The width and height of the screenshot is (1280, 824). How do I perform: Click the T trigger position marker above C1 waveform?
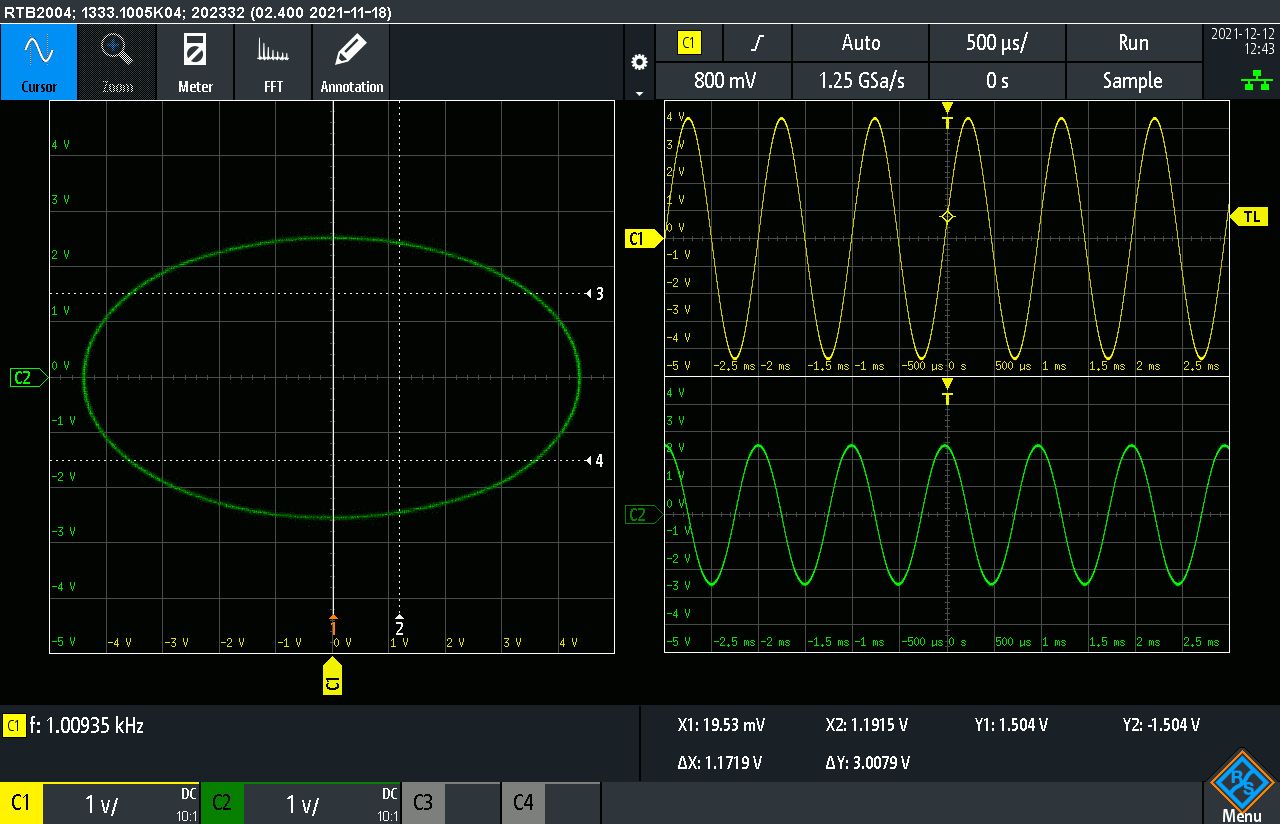(947, 115)
